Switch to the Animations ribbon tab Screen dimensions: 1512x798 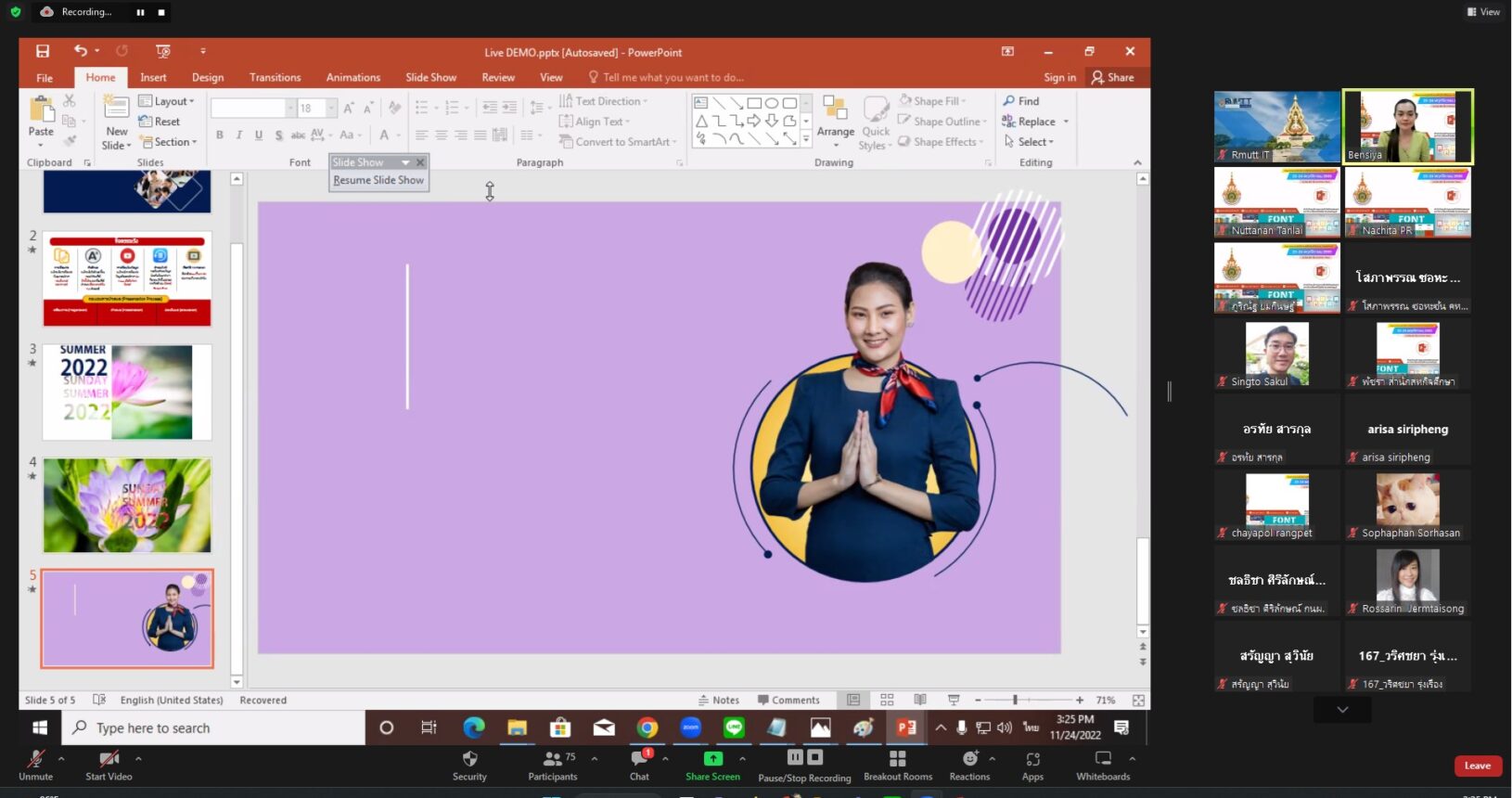353,78
